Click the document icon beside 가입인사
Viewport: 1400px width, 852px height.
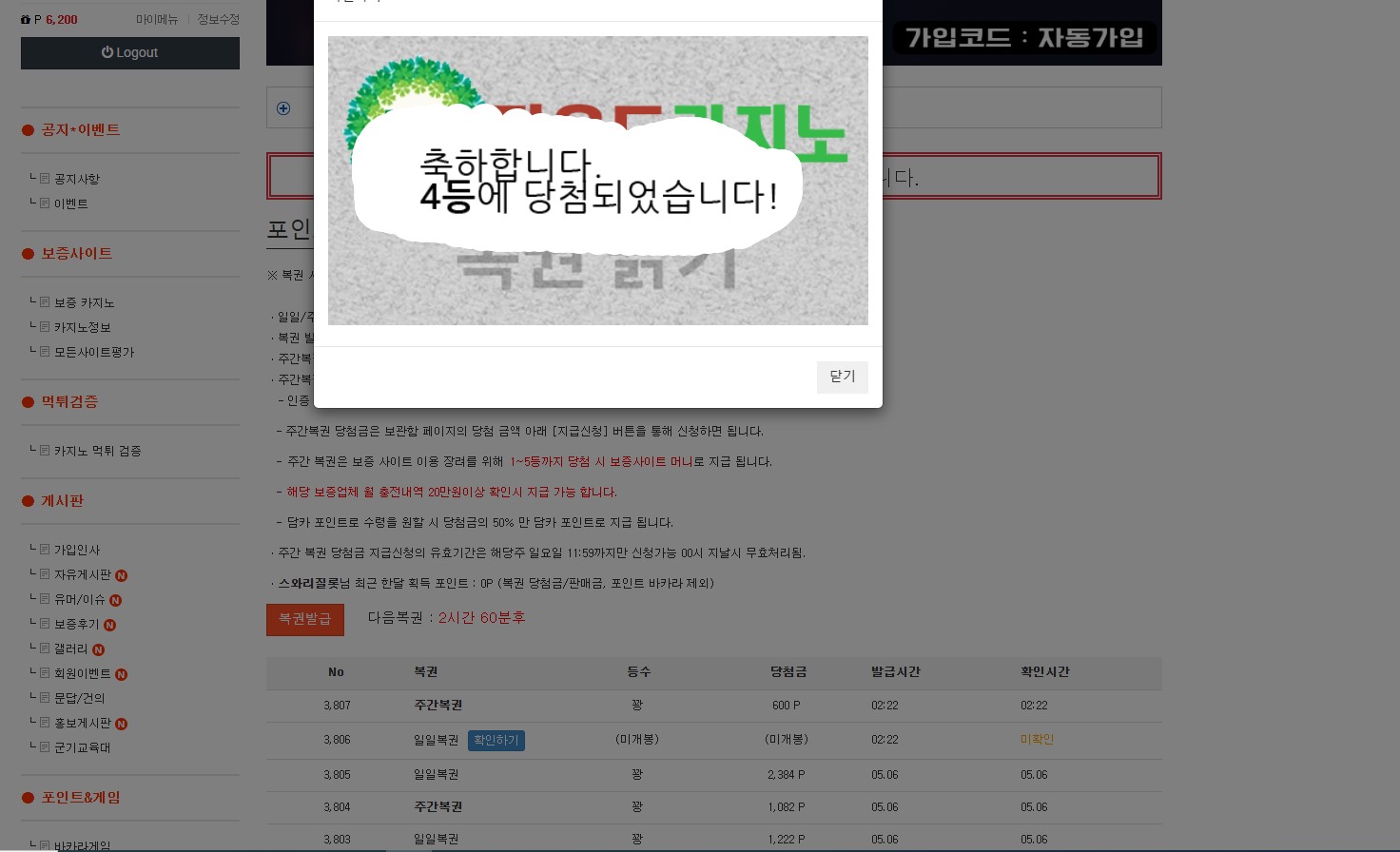(45, 549)
